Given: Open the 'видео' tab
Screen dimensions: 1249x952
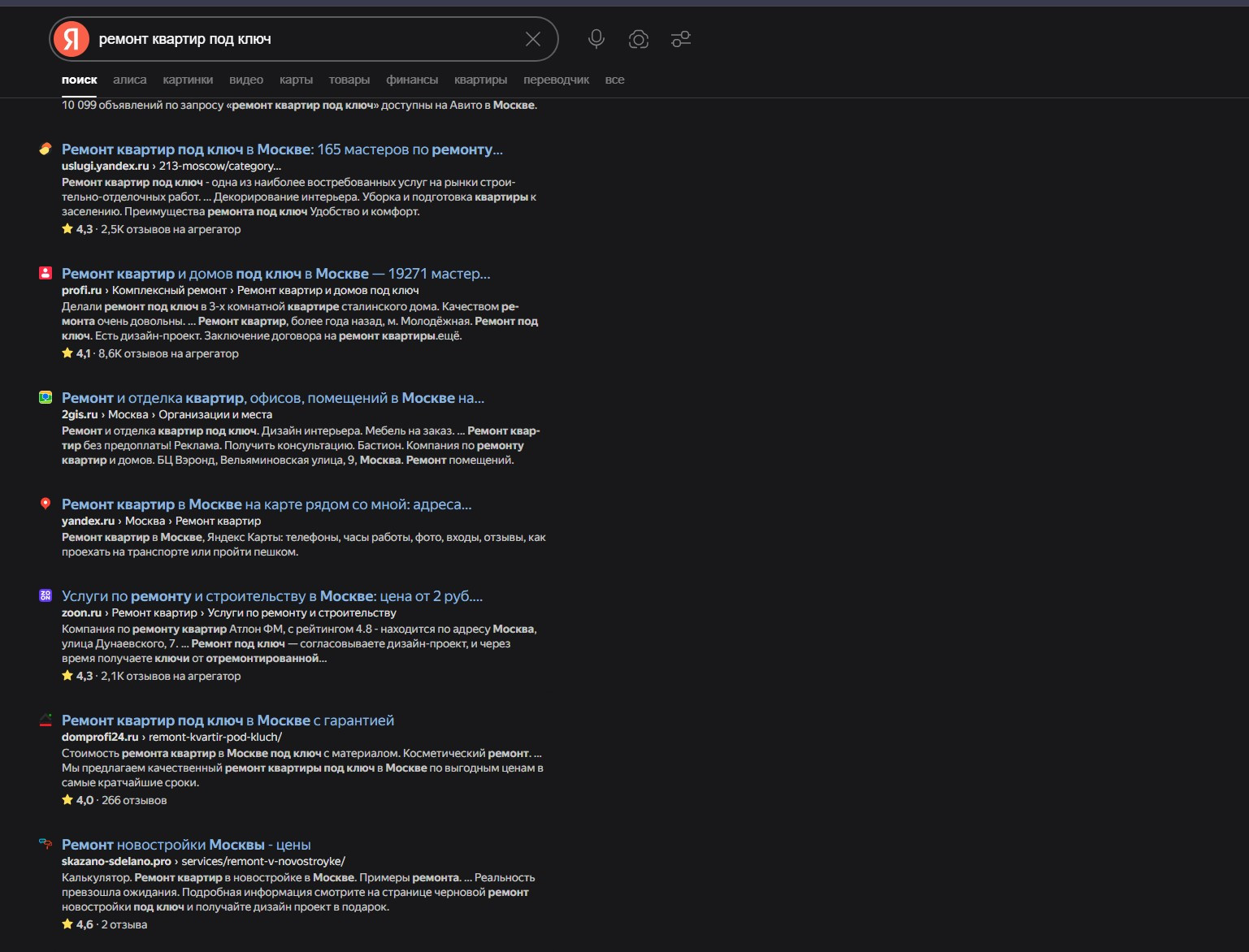Looking at the screenshot, I should pyautogui.click(x=246, y=80).
